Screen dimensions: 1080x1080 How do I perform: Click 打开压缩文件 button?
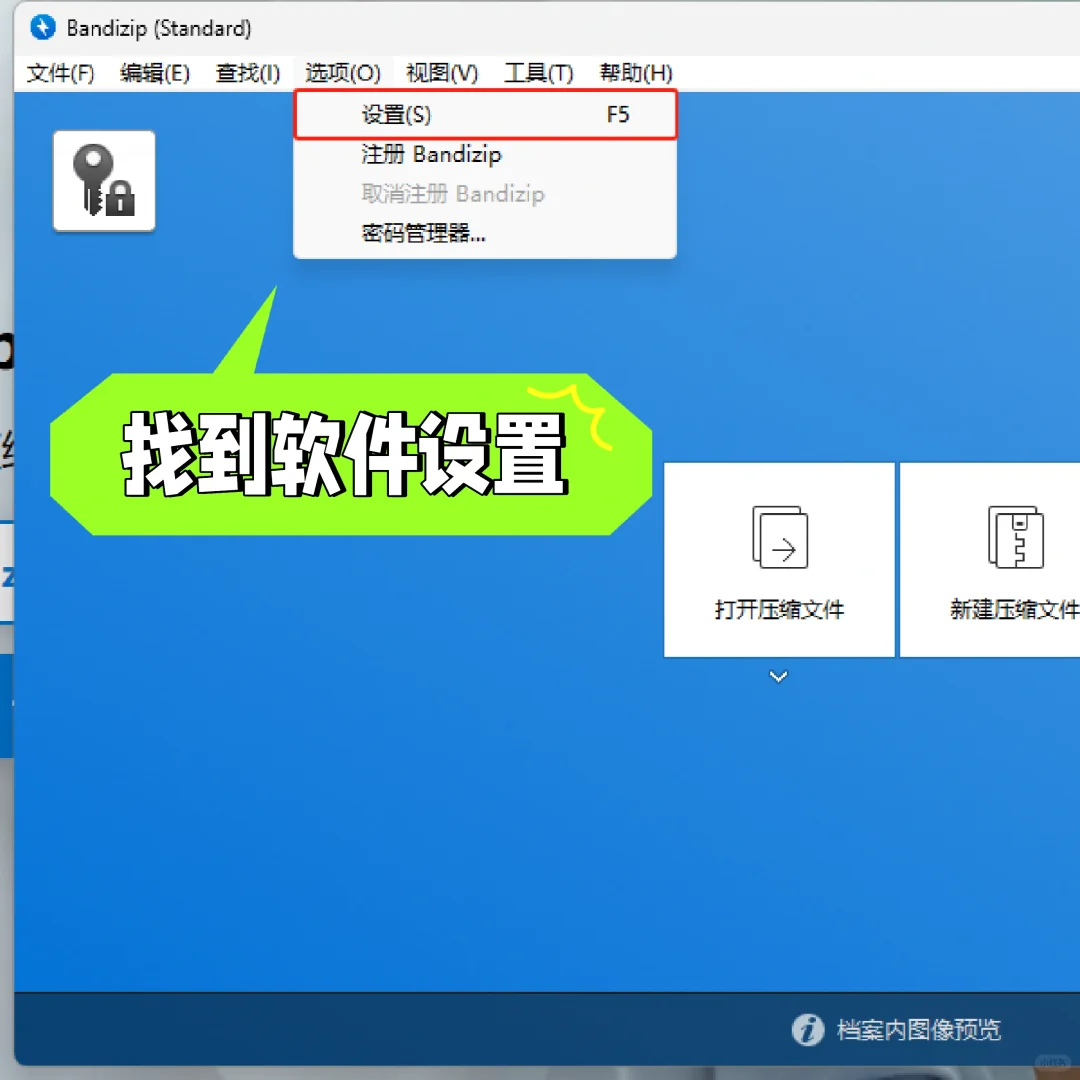tap(778, 560)
